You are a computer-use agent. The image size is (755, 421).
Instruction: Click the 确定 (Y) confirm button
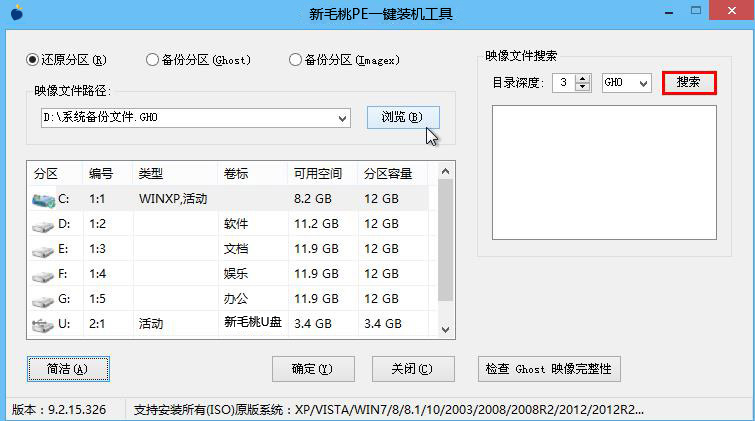[313, 369]
